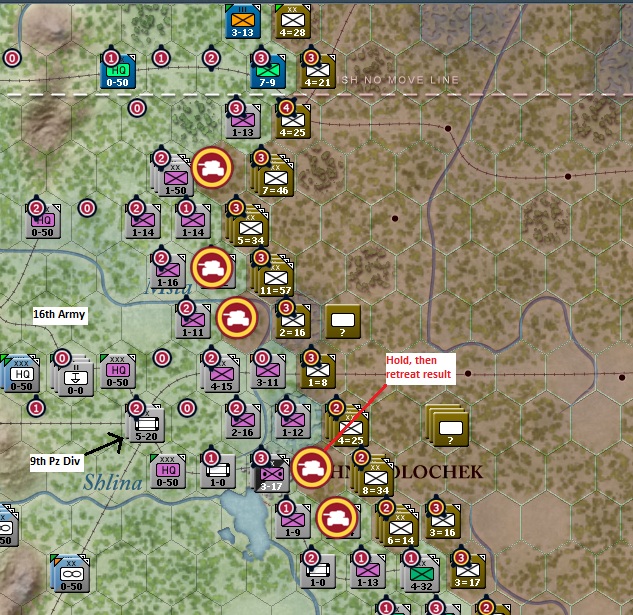This screenshot has height=615, width=633.
Task: Select the blue XX 0-50 armored counter
Action: (x=70, y=573)
